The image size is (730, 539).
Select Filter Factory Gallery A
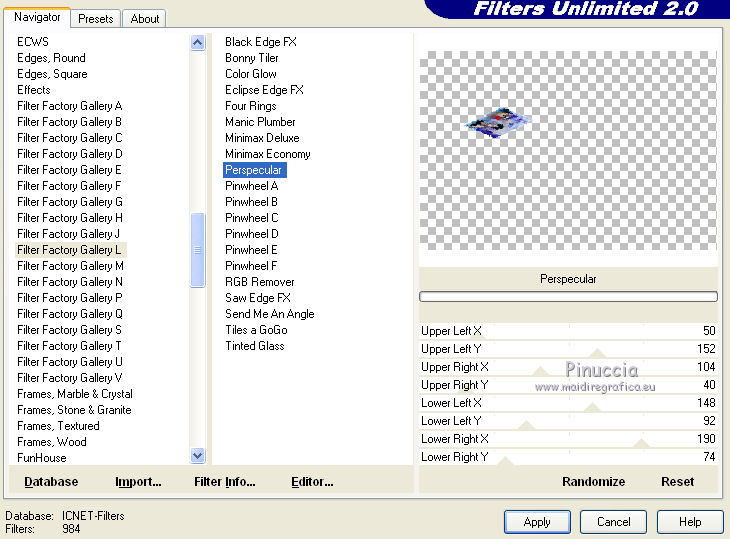coord(69,106)
